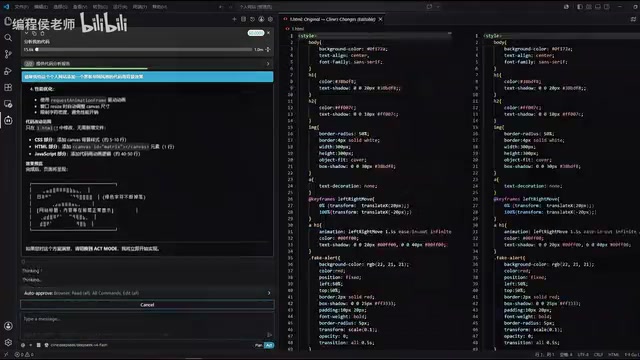This screenshot has height=360, width=640.
Task: Open the Run and Debug view
Action: (8, 71)
